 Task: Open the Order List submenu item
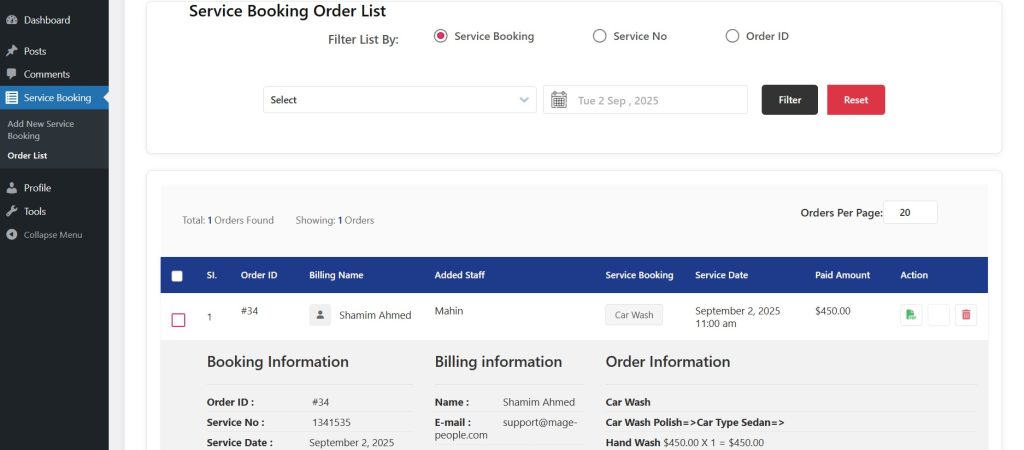pos(27,156)
